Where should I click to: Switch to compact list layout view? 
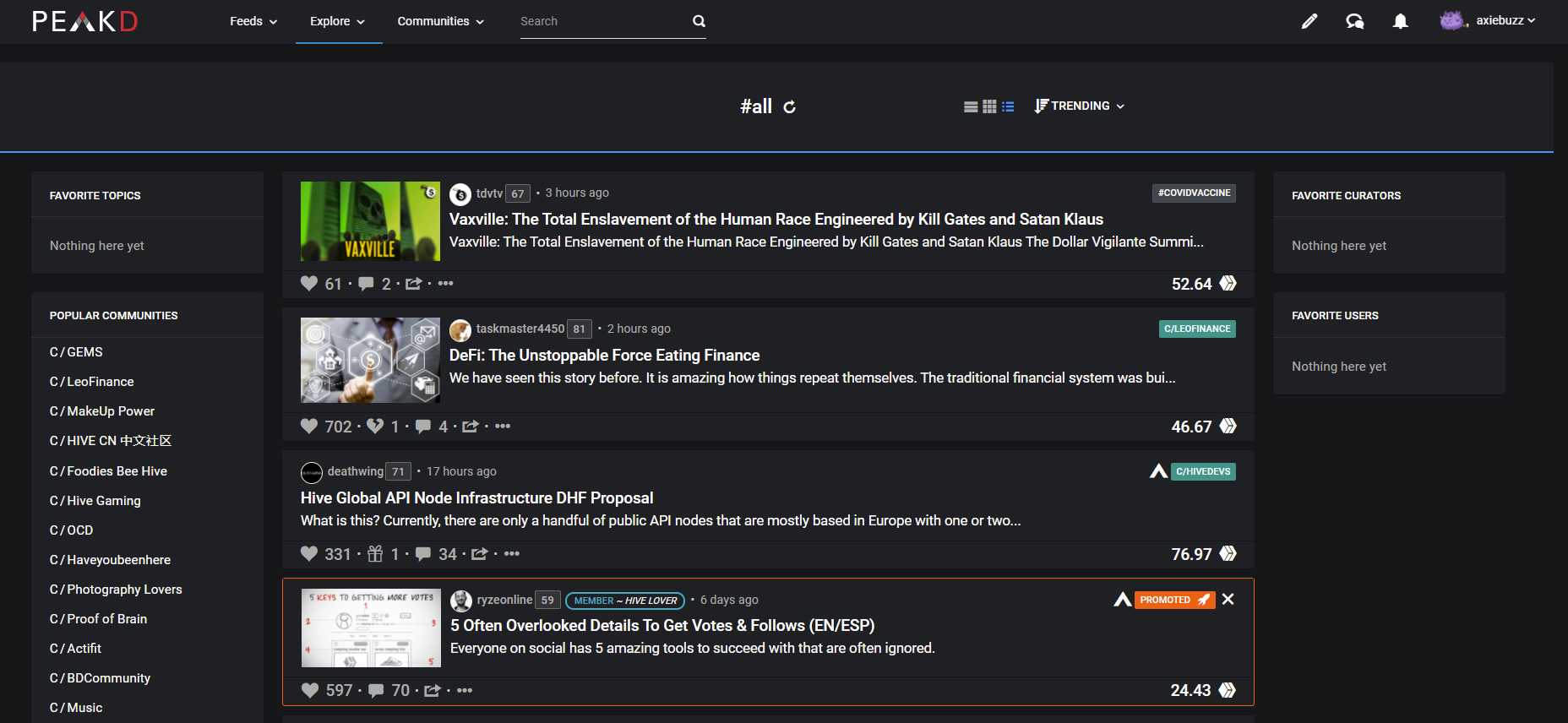coord(1008,106)
